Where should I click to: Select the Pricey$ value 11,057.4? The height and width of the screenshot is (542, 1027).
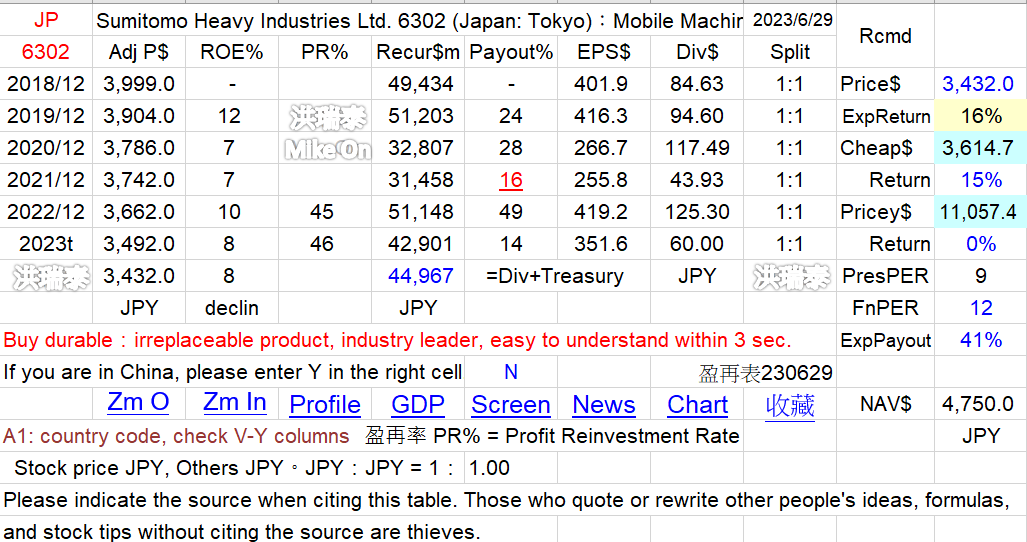click(980, 212)
